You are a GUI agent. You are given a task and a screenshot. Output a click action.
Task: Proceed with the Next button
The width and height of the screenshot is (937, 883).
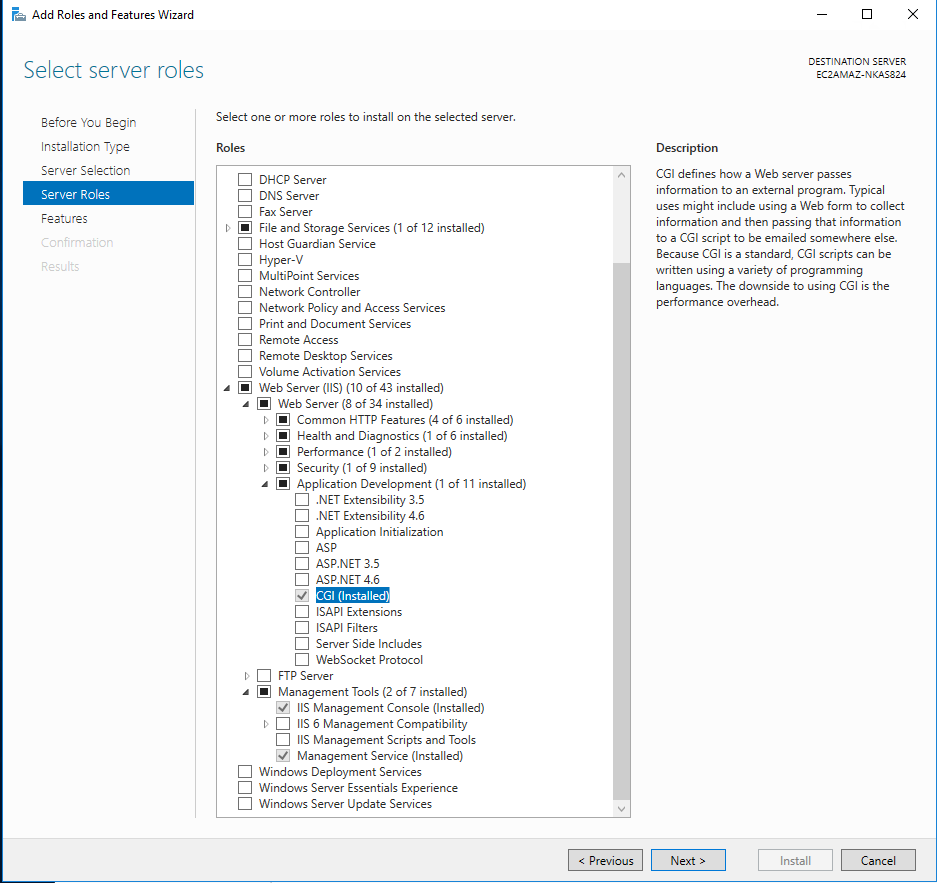point(688,860)
